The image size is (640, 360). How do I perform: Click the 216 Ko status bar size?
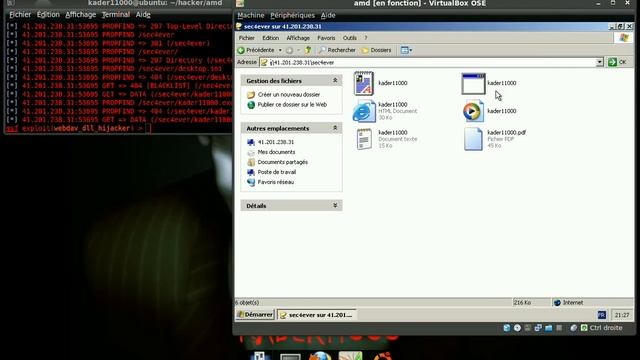coord(522,303)
